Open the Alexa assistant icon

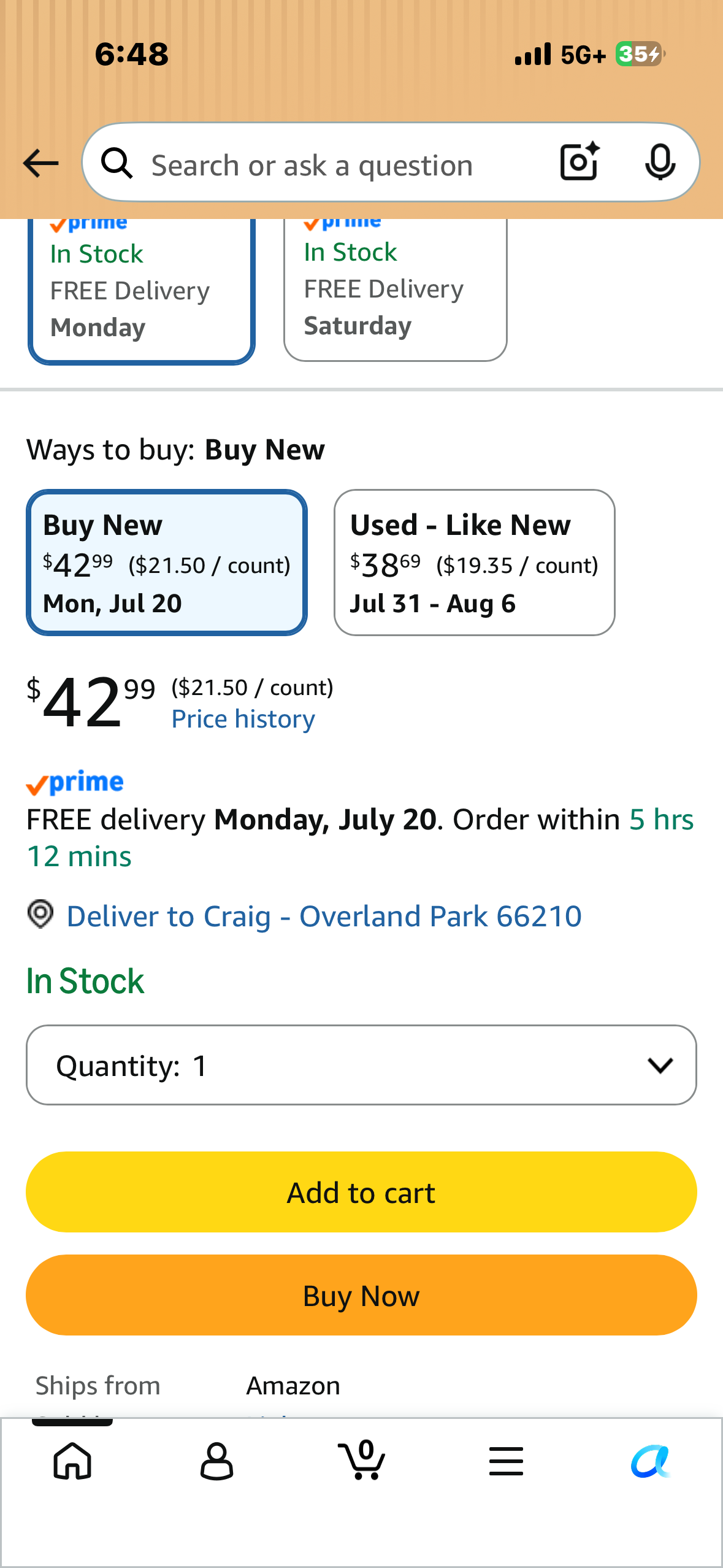tap(651, 1461)
